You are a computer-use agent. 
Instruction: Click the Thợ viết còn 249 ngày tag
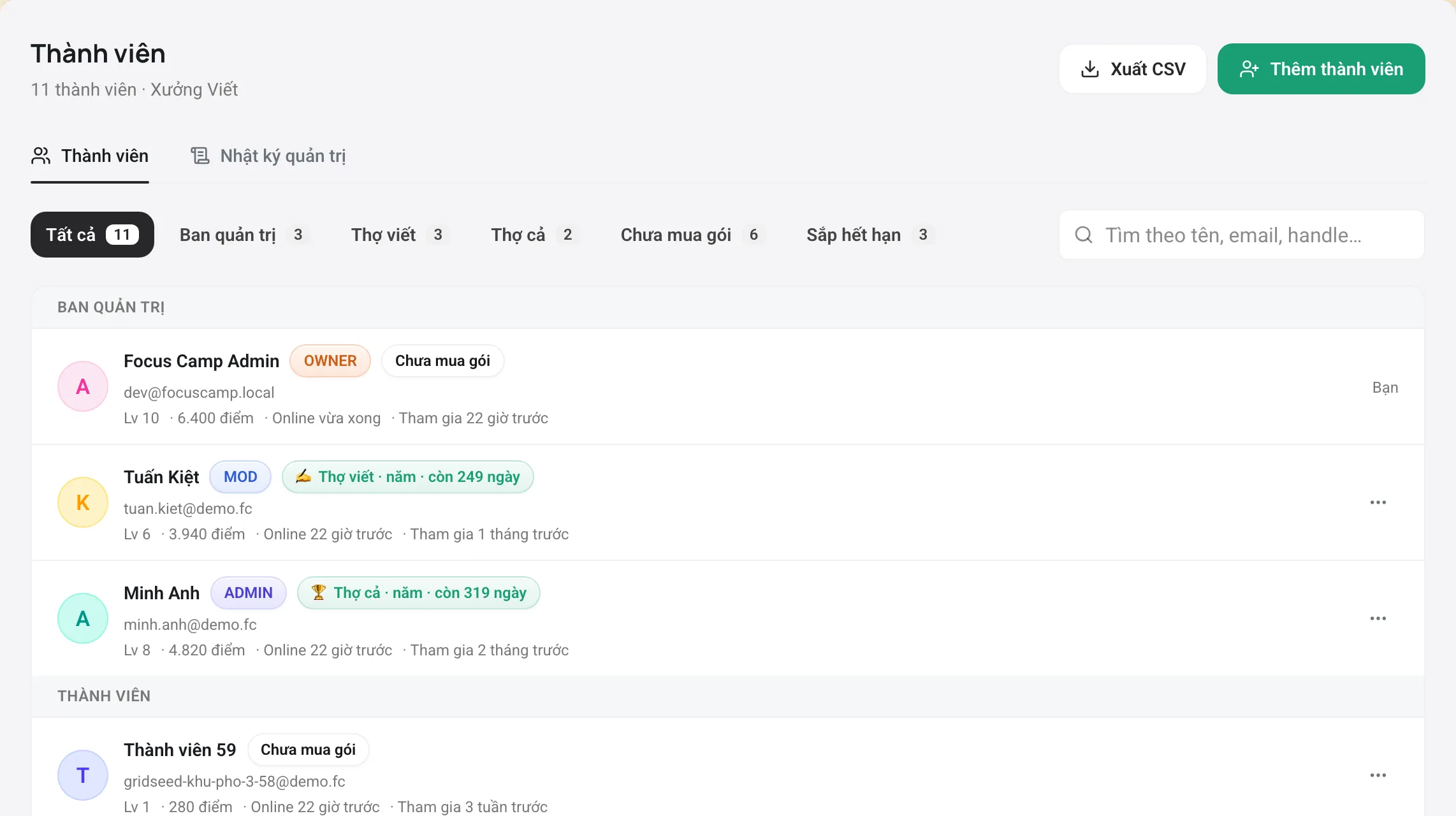tap(408, 477)
